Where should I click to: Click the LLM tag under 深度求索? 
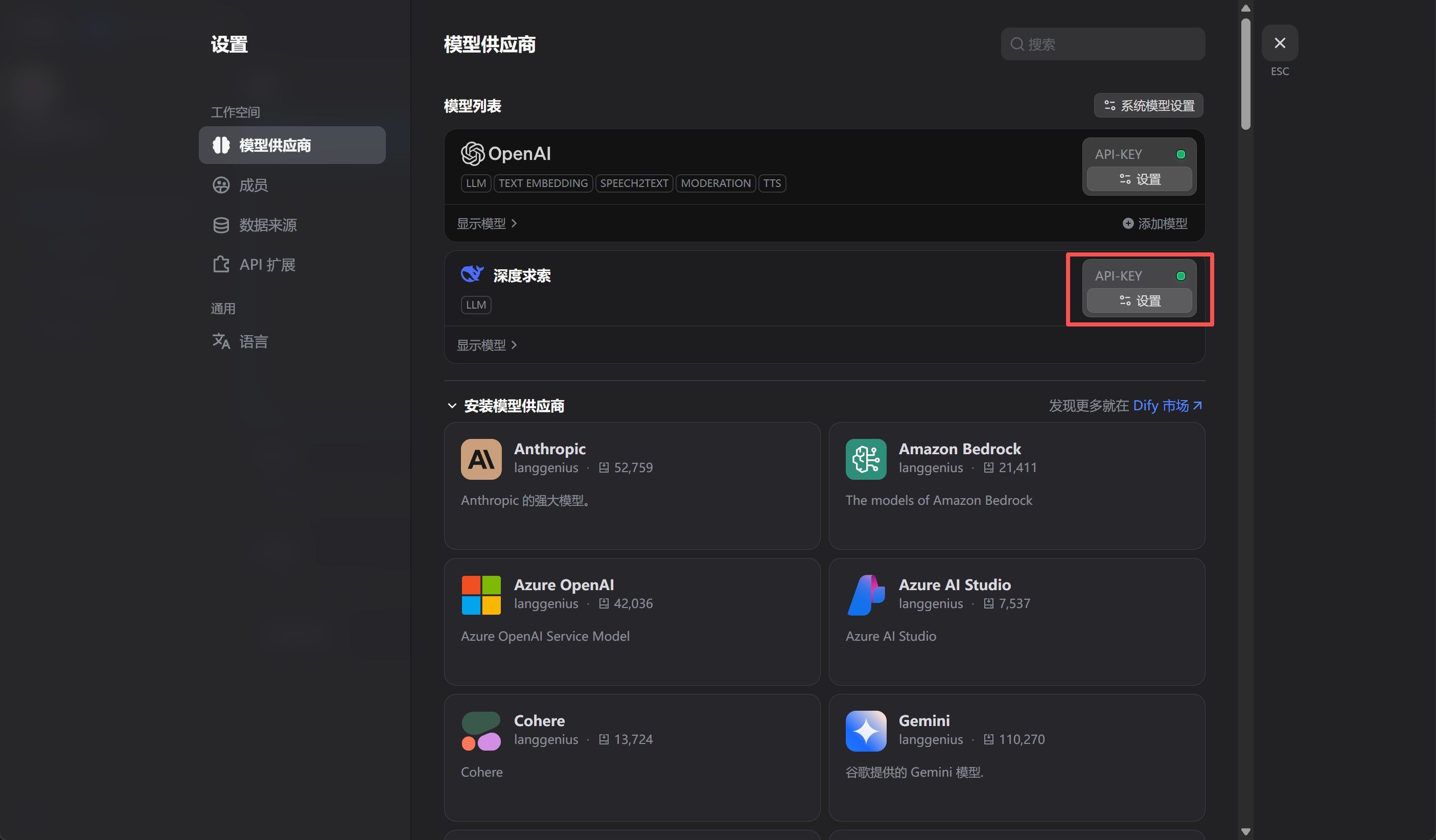coord(476,305)
